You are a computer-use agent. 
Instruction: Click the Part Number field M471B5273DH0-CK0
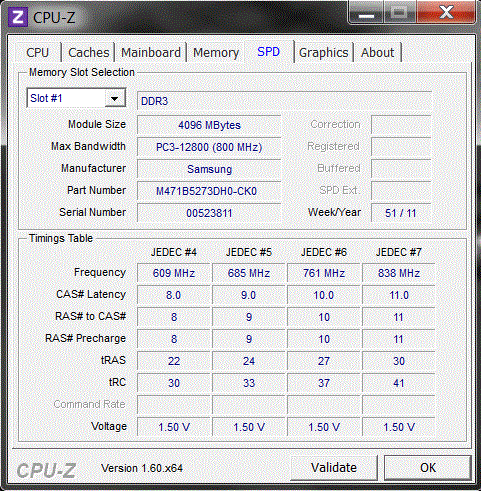click(x=209, y=191)
